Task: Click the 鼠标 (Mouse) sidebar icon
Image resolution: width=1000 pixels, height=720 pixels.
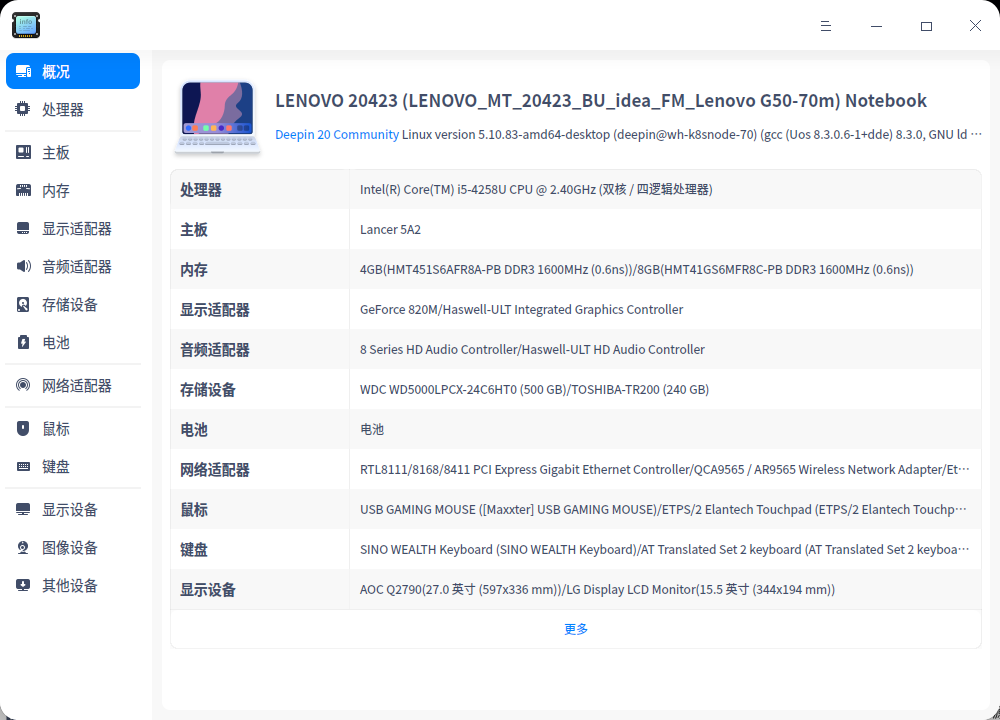Action: pos(22,428)
